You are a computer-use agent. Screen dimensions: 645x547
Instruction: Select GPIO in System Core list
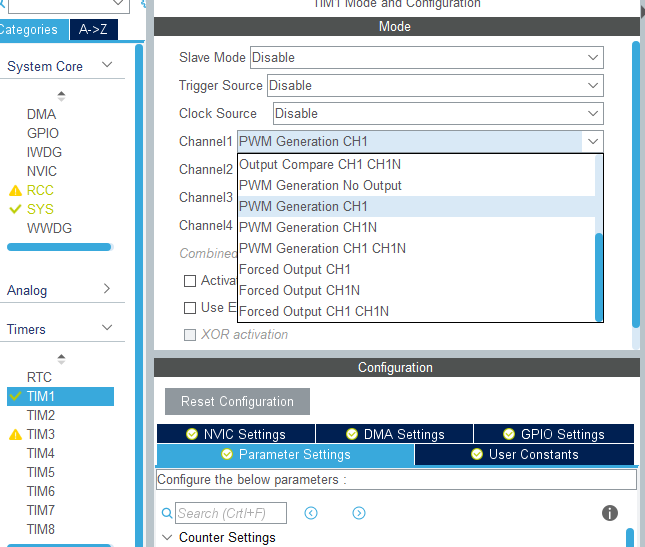(x=43, y=133)
